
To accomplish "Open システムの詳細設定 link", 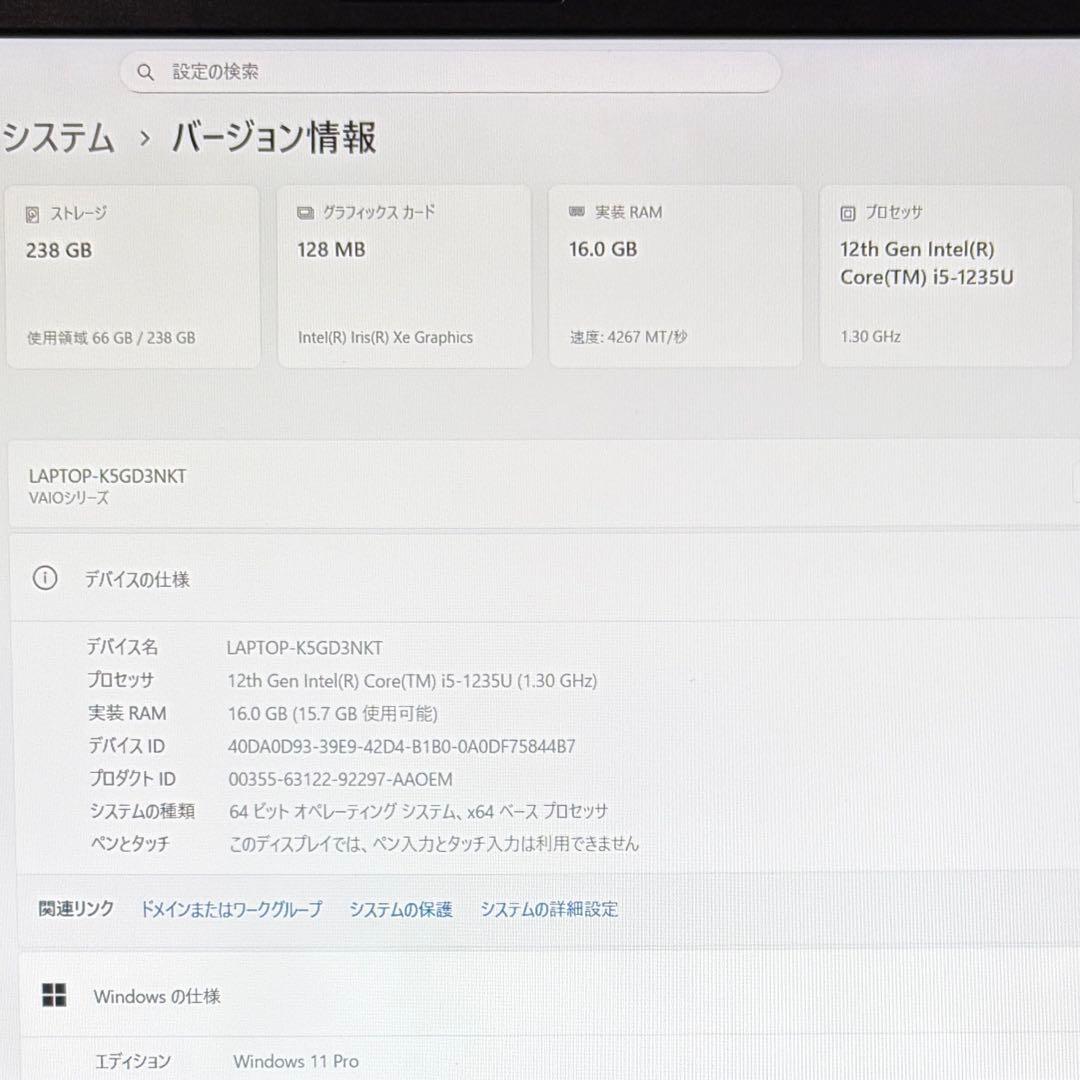I will (549, 909).
